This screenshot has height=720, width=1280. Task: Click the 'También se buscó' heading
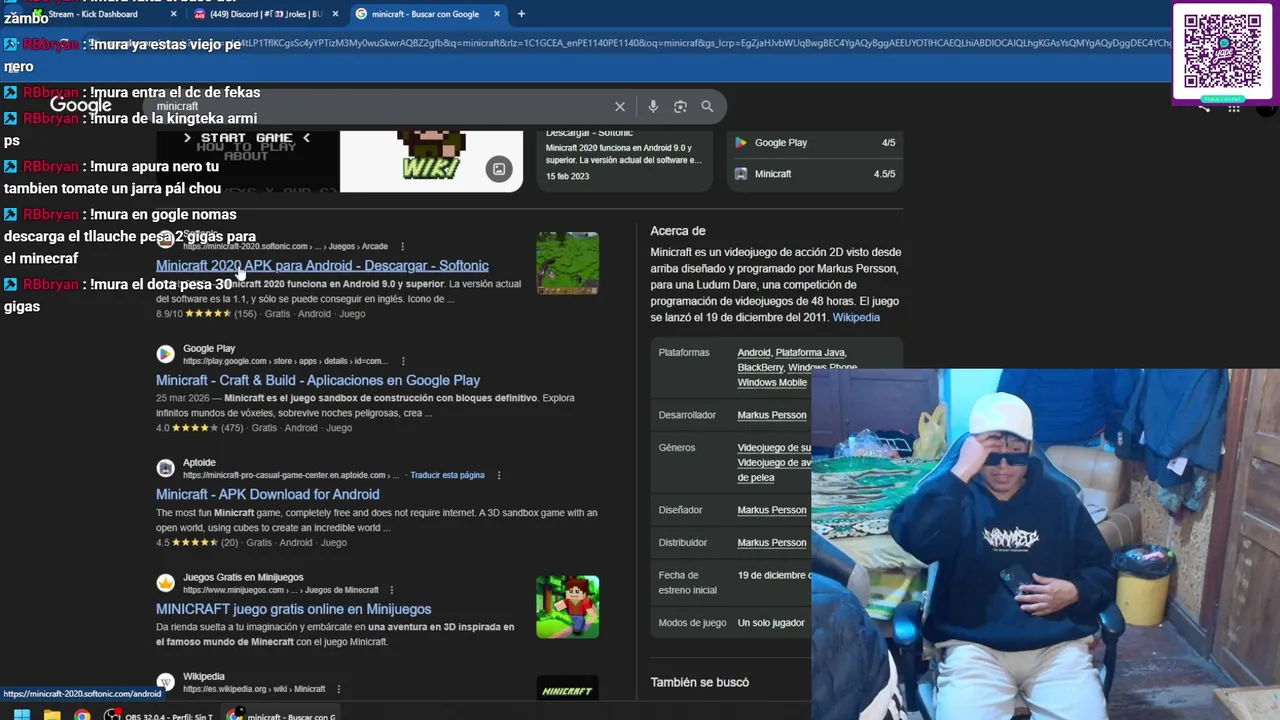pos(699,682)
